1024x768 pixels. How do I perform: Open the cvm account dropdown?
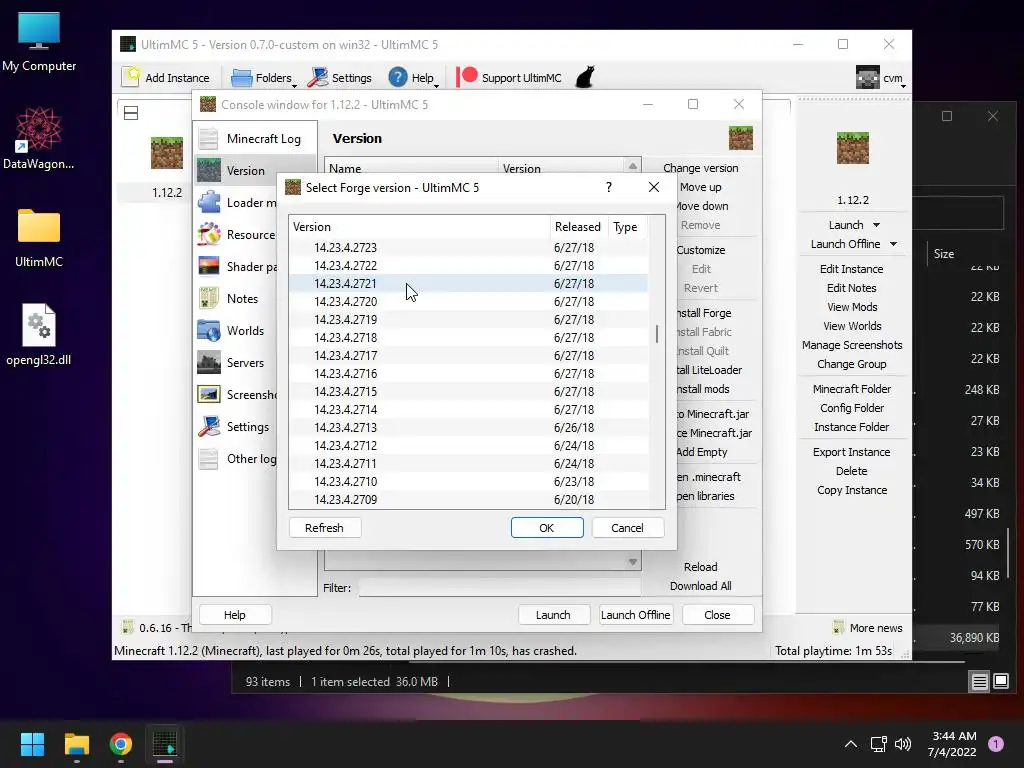881,78
